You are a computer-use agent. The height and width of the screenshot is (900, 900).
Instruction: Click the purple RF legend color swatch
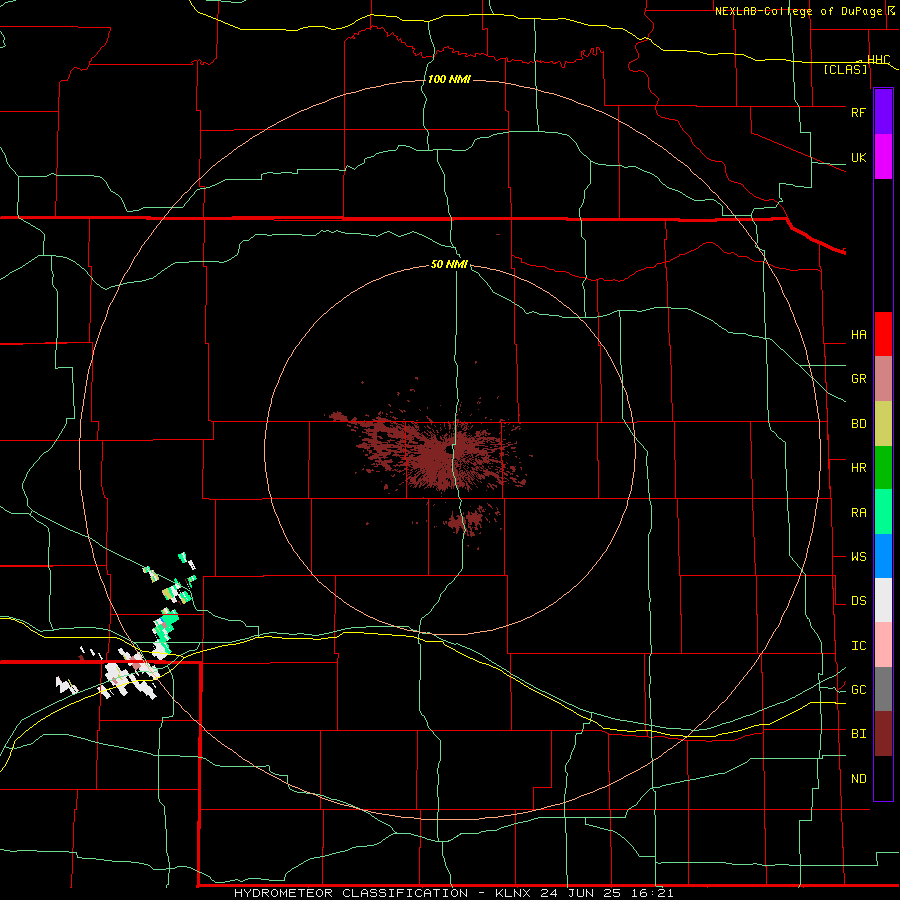coord(883,112)
